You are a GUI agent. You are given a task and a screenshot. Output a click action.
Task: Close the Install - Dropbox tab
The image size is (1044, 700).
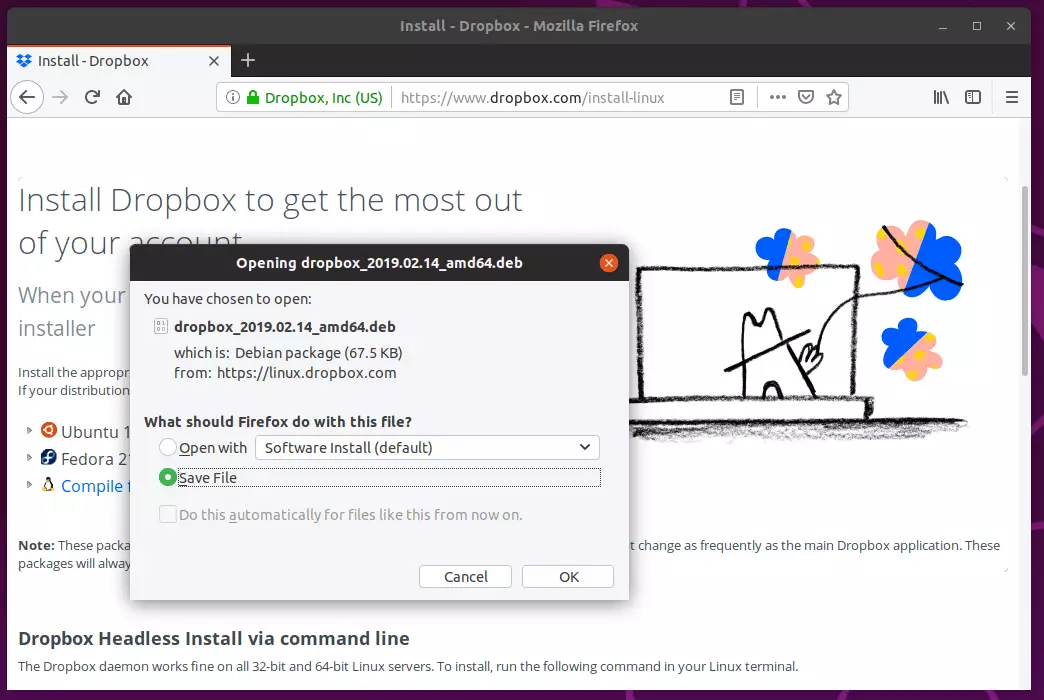click(214, 61)
